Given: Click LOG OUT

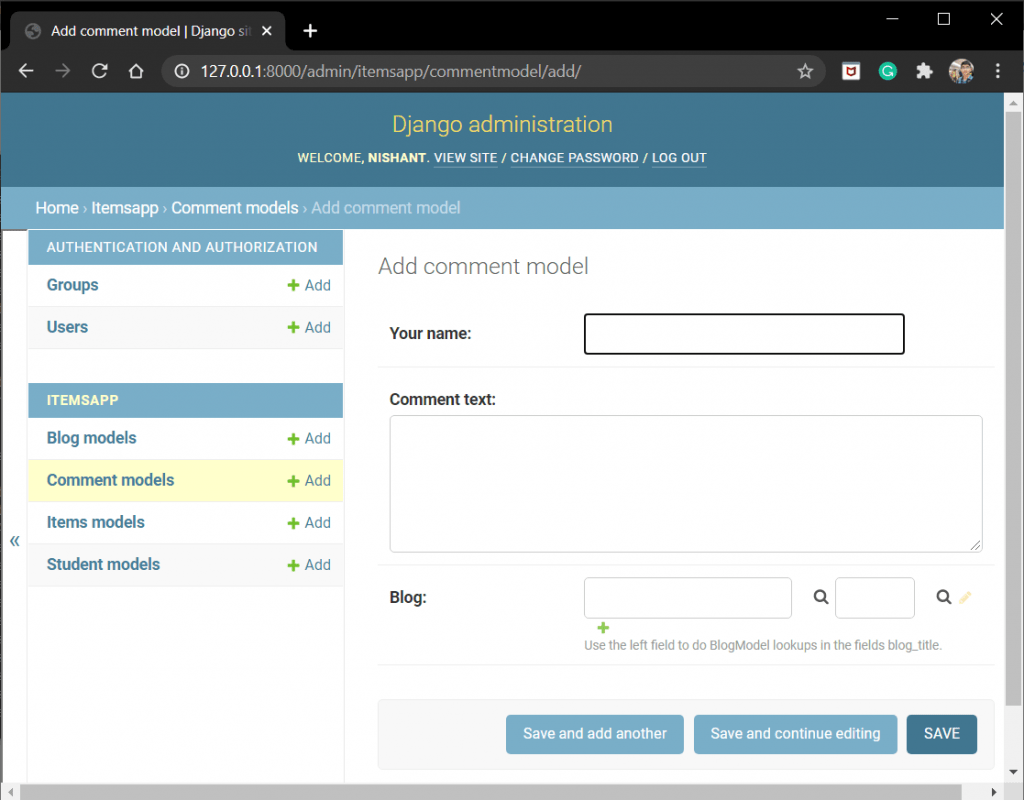Looking at the screenshot, I should pos(679,158).
